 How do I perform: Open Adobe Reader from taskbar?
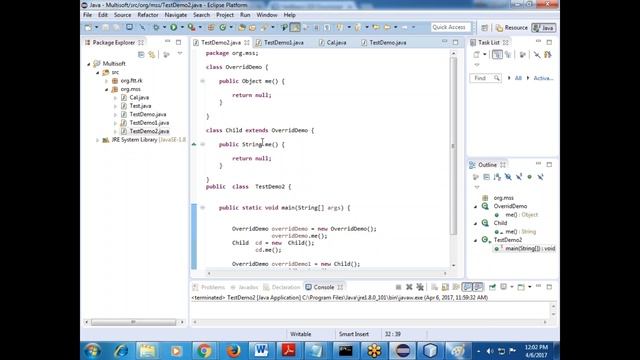coord(289,351)
